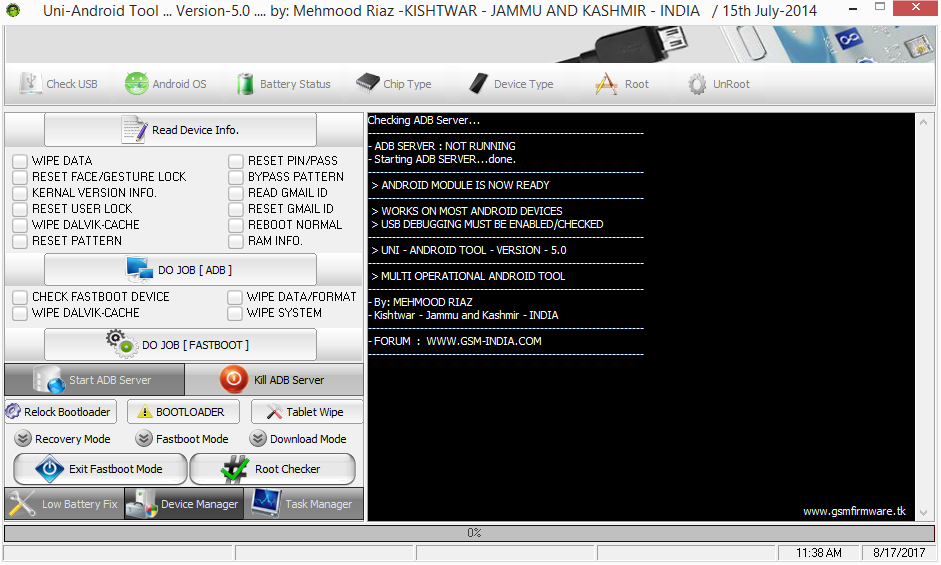Click the Relock Bootloader icon
Screen dimensions: 941x565
(13, 411)
